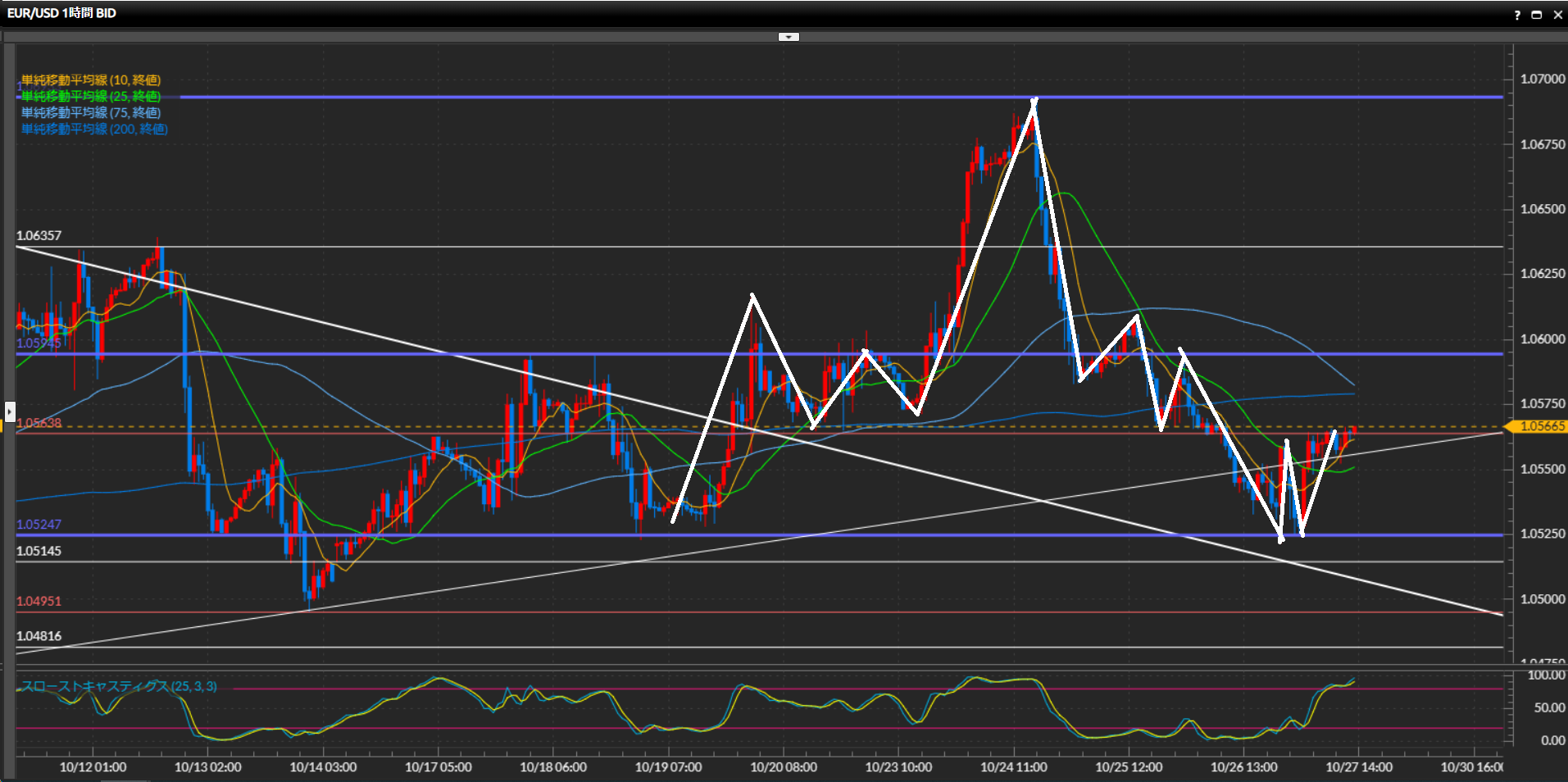Expand the left side panel arrow
The width and height of the screenshot is (1568, 782).
10,411
